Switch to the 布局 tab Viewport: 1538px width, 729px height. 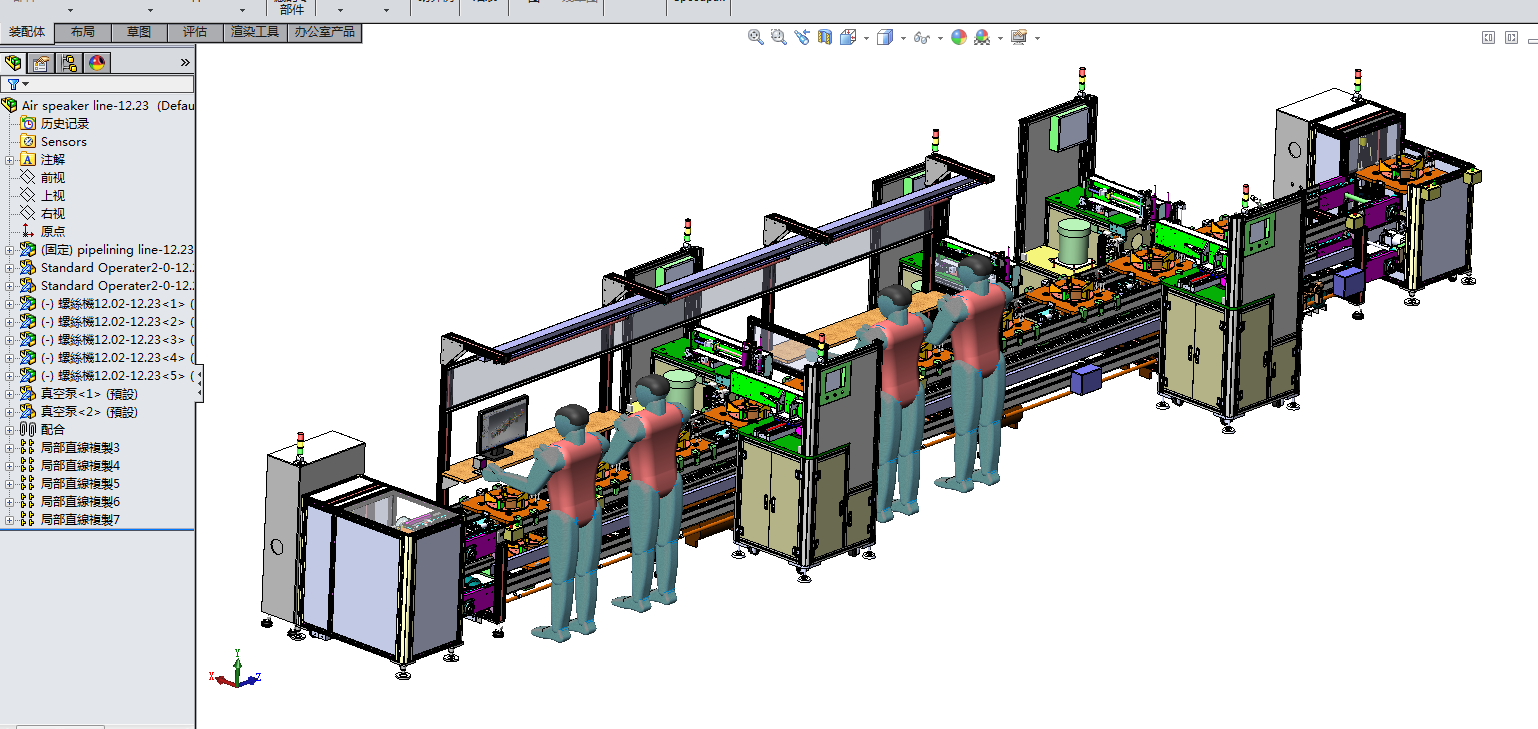point(83,32)
